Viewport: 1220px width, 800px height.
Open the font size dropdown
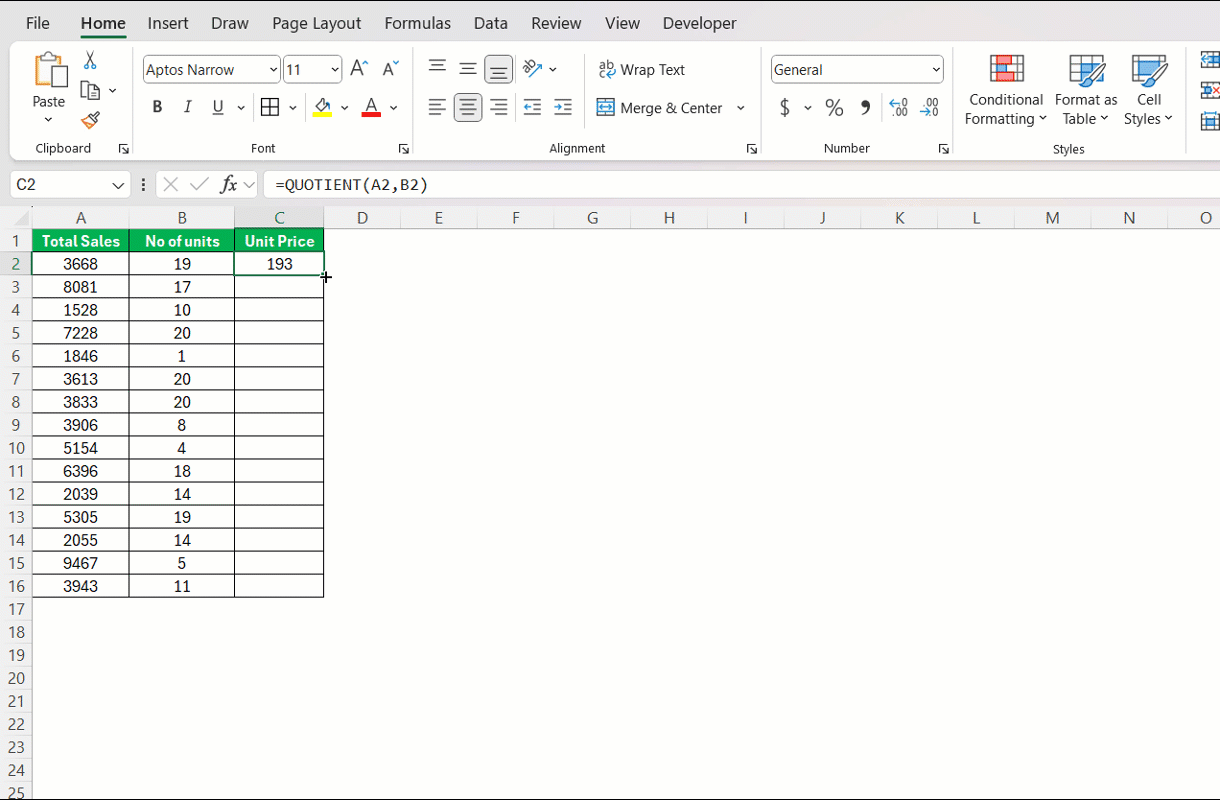coord(335,70)
